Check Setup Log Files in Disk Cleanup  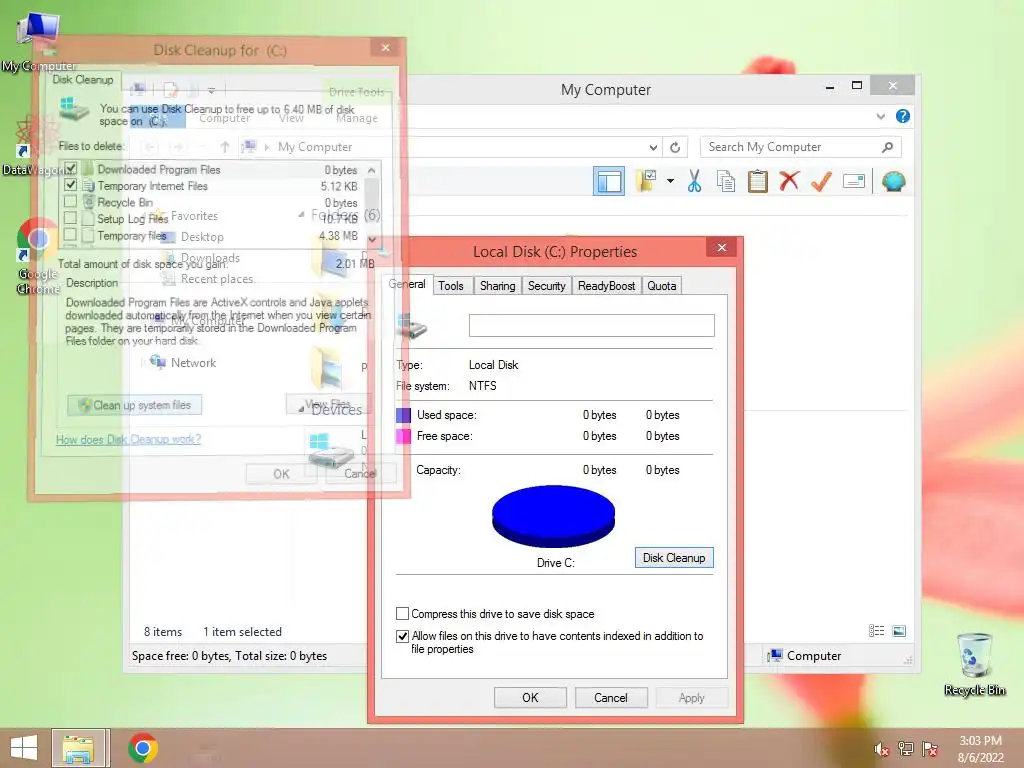[71, 218]
